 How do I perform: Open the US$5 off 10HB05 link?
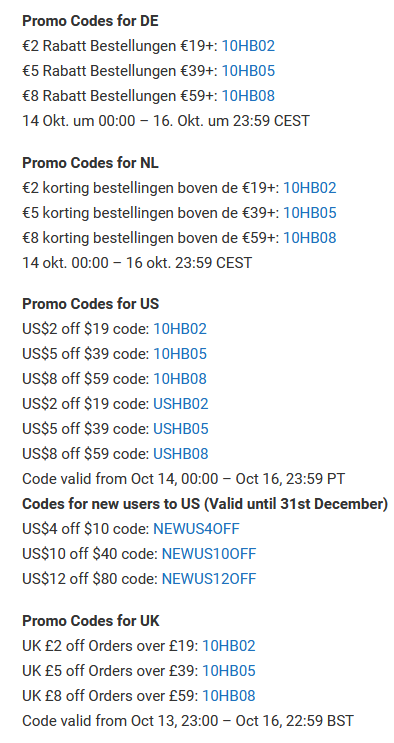click(180, 354)
